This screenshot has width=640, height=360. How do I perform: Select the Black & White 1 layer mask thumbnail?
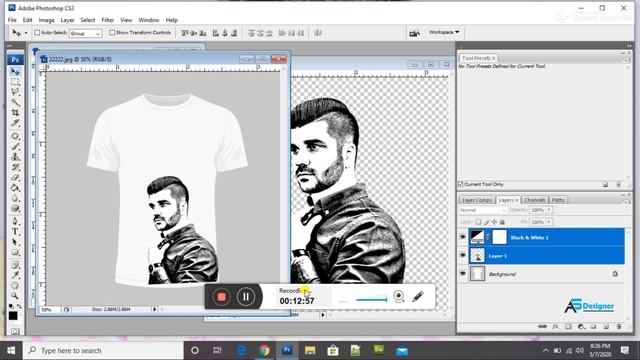(499, 237)
